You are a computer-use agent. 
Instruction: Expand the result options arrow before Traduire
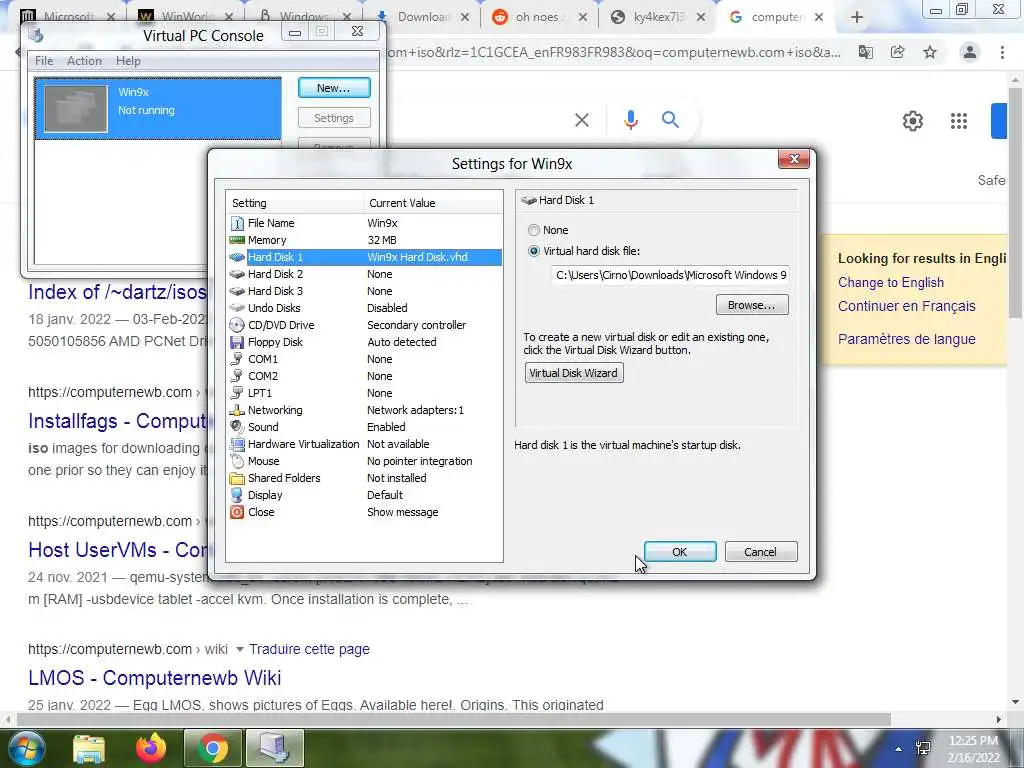pos(240,649)
